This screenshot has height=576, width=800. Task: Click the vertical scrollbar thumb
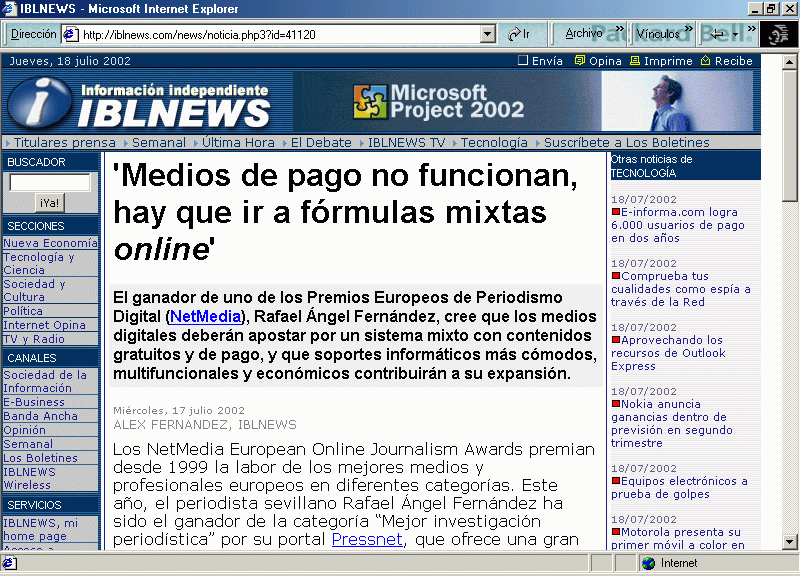click(789, 136)
